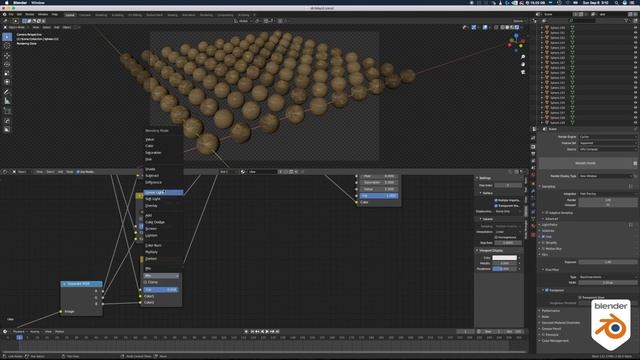Switch to rendered viewport shading
The image size is (640, 360).
click(x=517, y=27)
